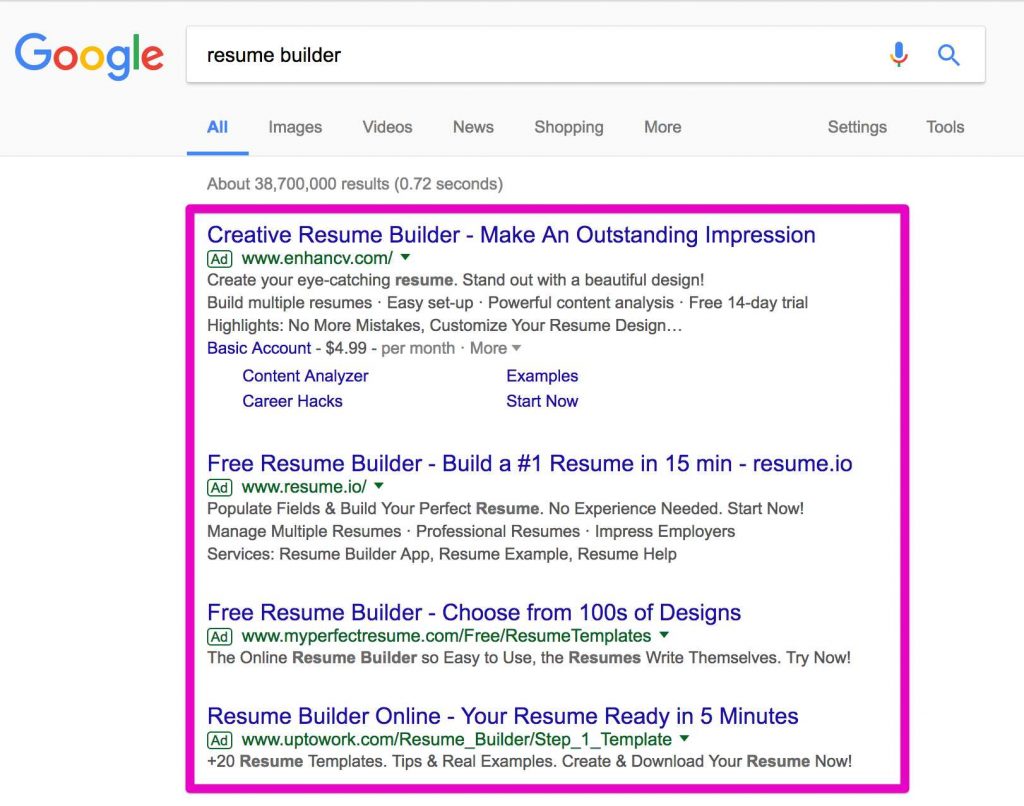Open the Basic Account pricing link
1024x806 pixels.
[258, 348]
